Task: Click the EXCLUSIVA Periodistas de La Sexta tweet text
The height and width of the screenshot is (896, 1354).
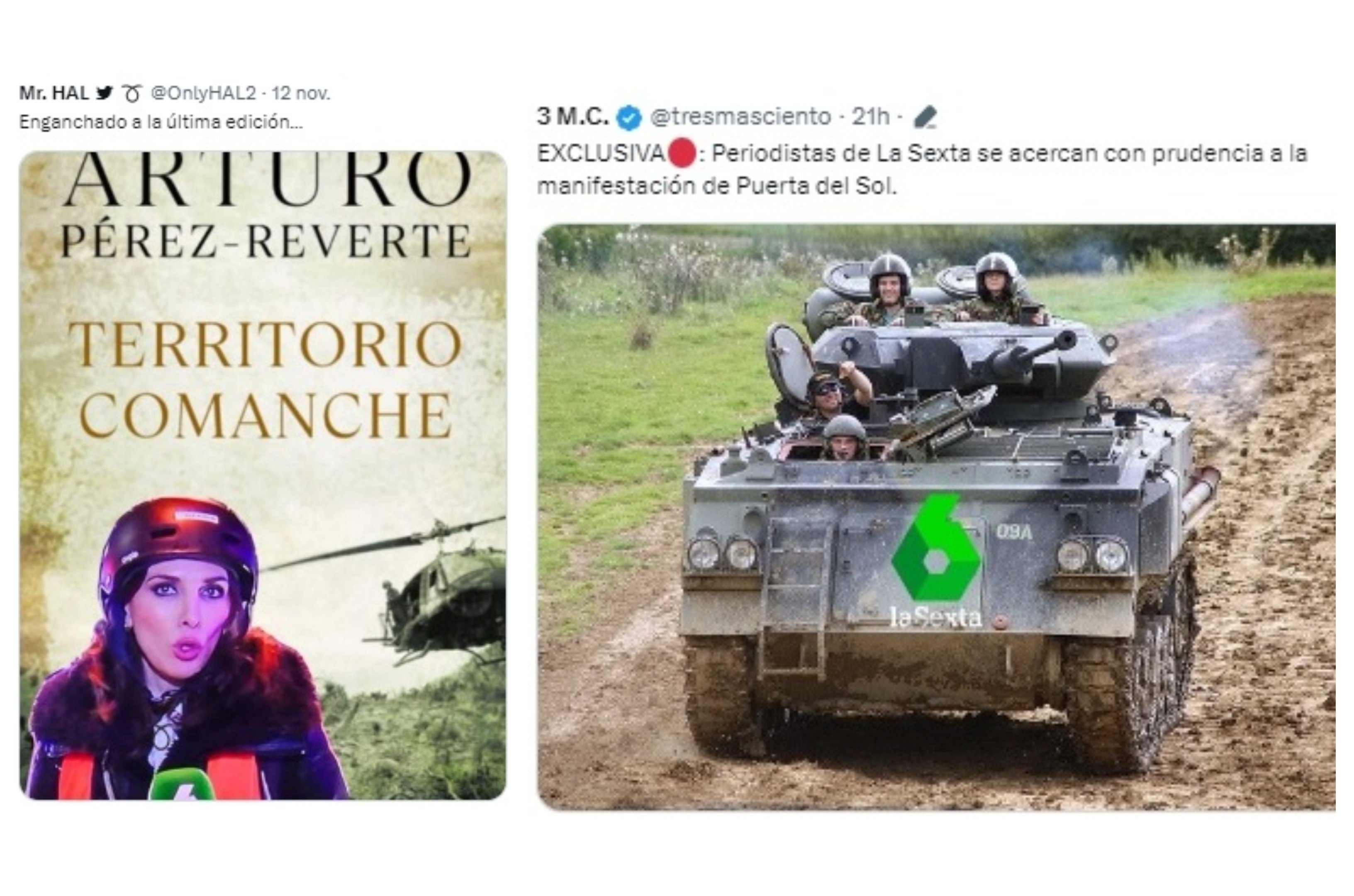Action: tap(922, 170)
